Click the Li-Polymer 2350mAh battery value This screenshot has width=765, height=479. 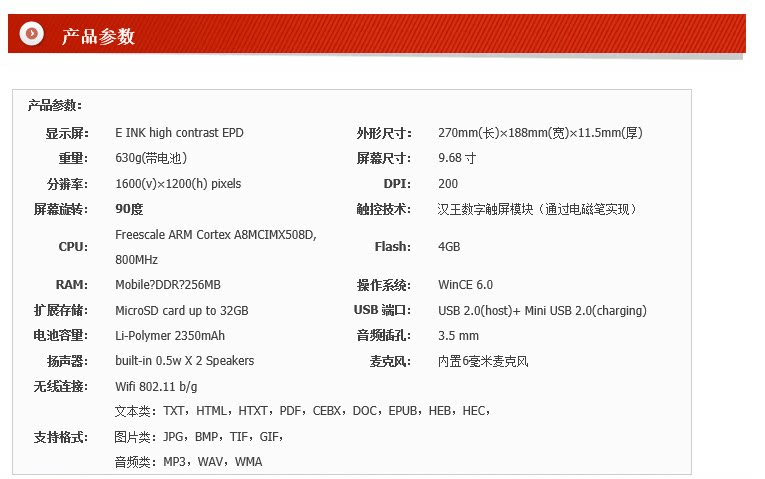[170, 335]
